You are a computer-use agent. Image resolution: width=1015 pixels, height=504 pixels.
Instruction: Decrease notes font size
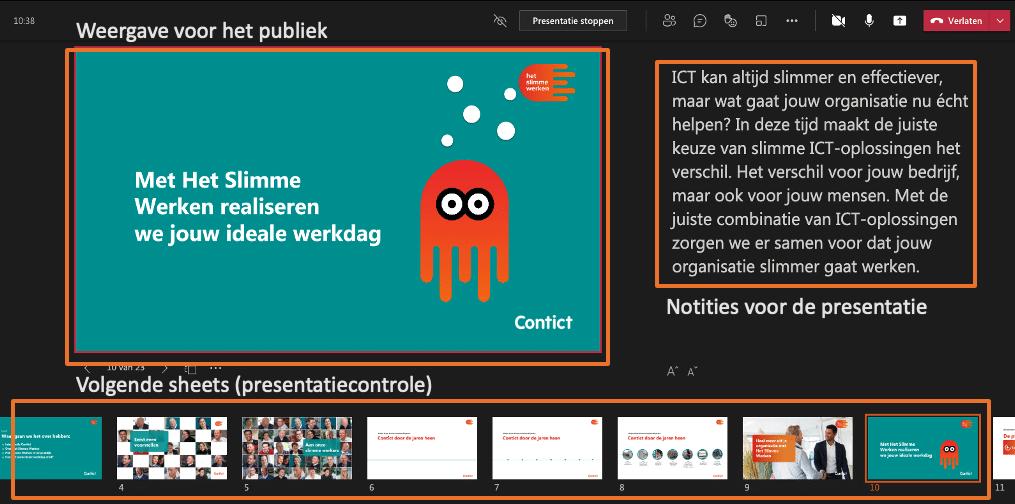[692, 371]
